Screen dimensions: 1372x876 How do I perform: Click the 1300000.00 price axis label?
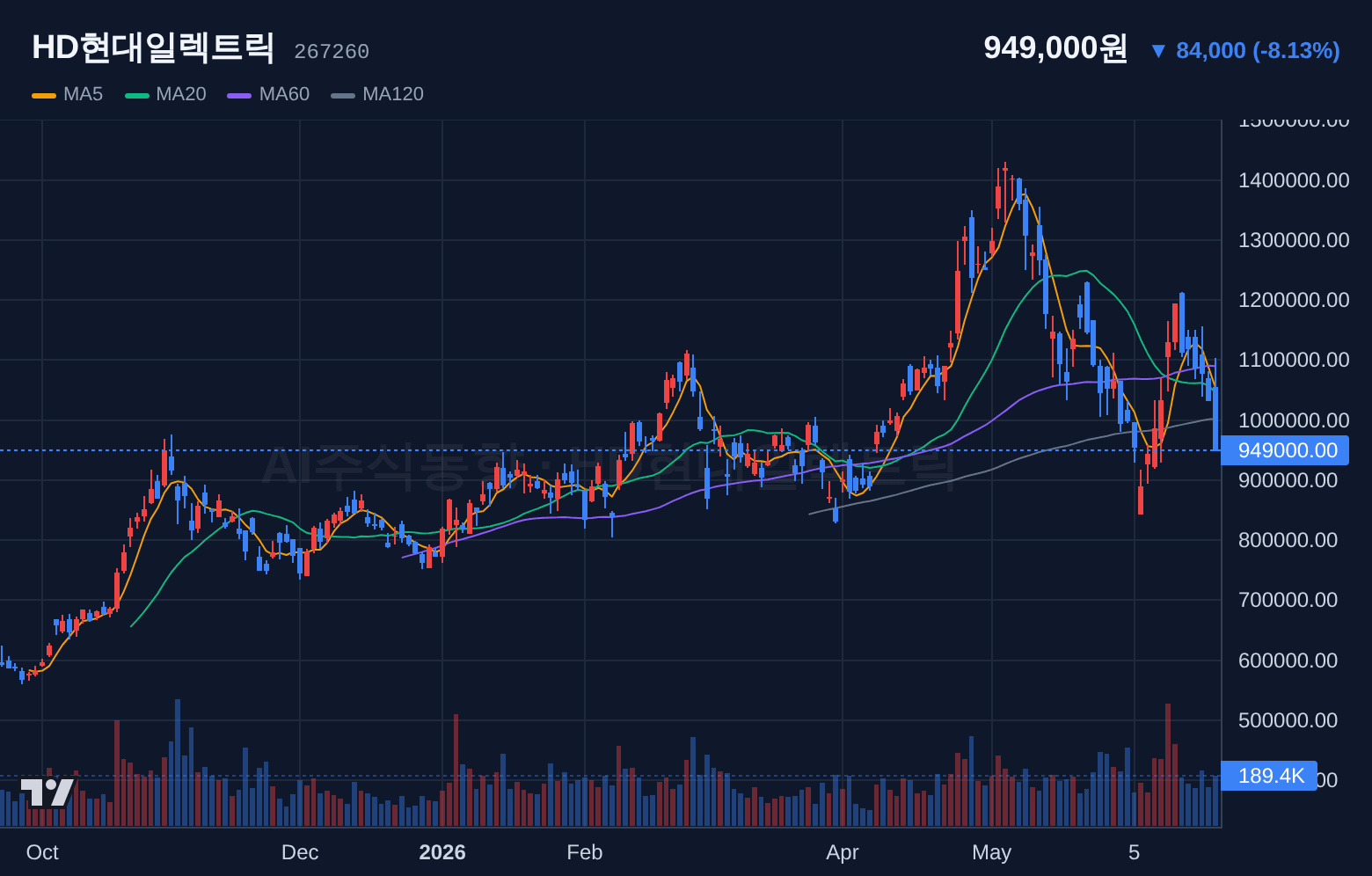[x=1294, y=240]
